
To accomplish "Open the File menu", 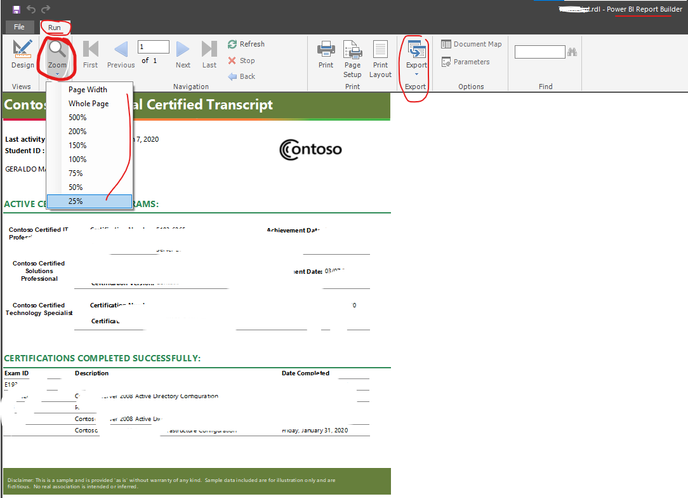I will point(19,27).
